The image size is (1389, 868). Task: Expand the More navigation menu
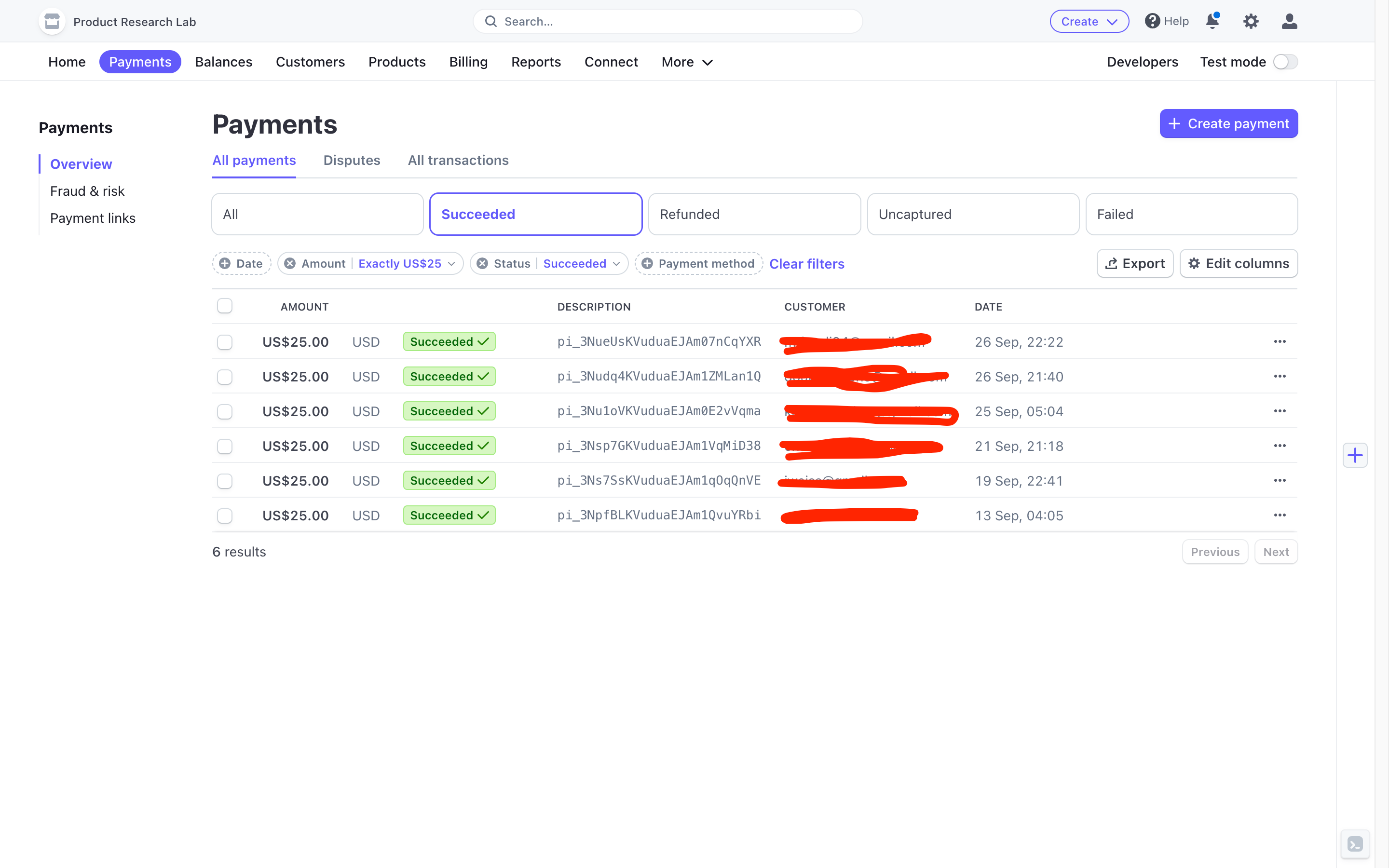tap(687, 62)
